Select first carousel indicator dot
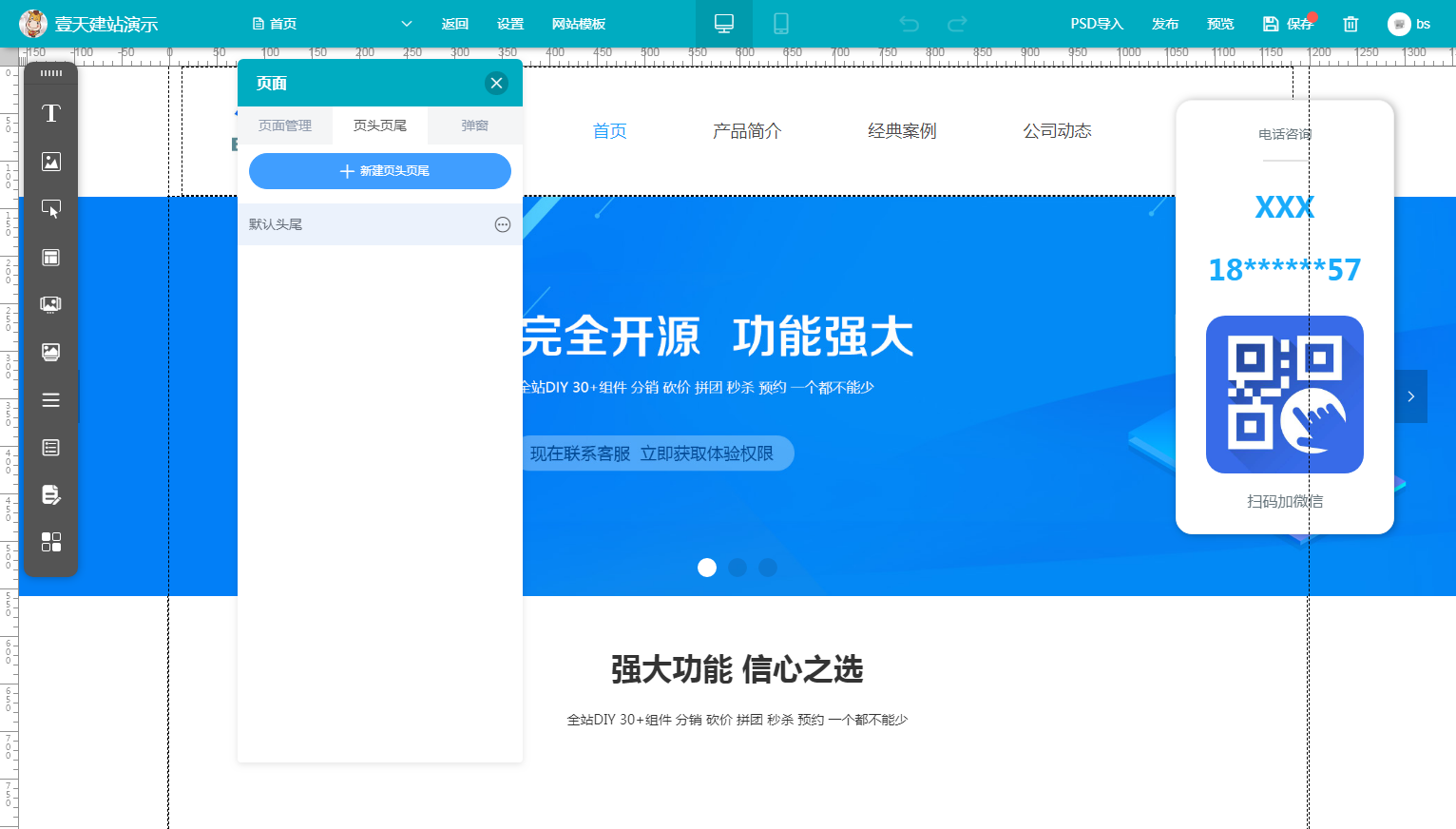This screenshot has width=1456, height=829. click(707, 568)
